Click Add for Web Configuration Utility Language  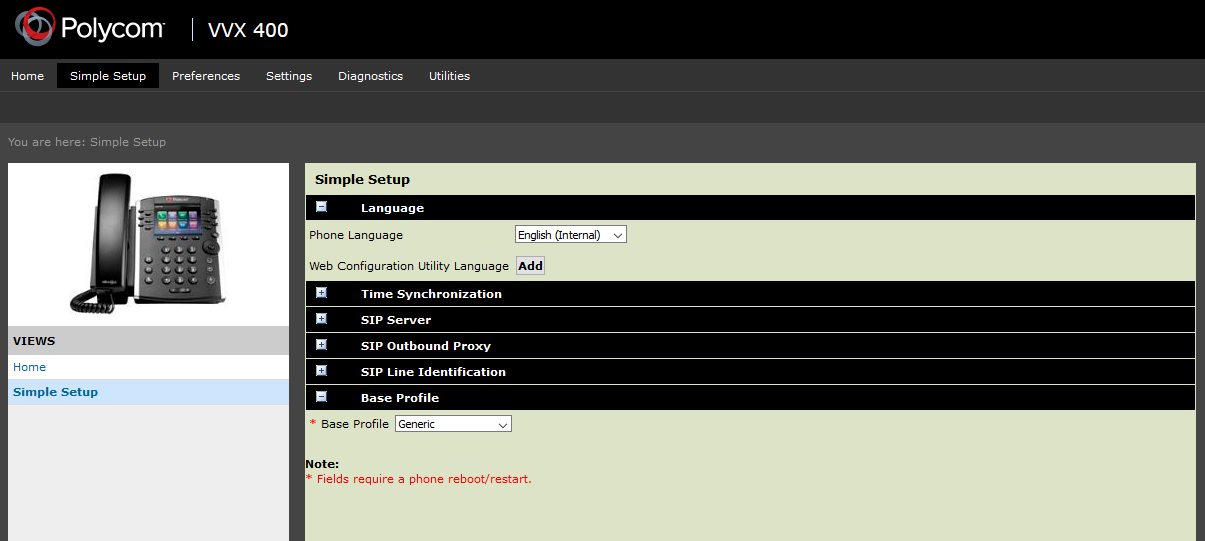pyautogui.click(x=530, y=266)
